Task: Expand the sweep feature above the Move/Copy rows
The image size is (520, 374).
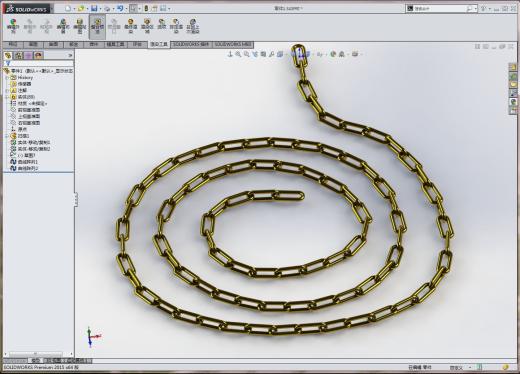Action: (7, 136)
